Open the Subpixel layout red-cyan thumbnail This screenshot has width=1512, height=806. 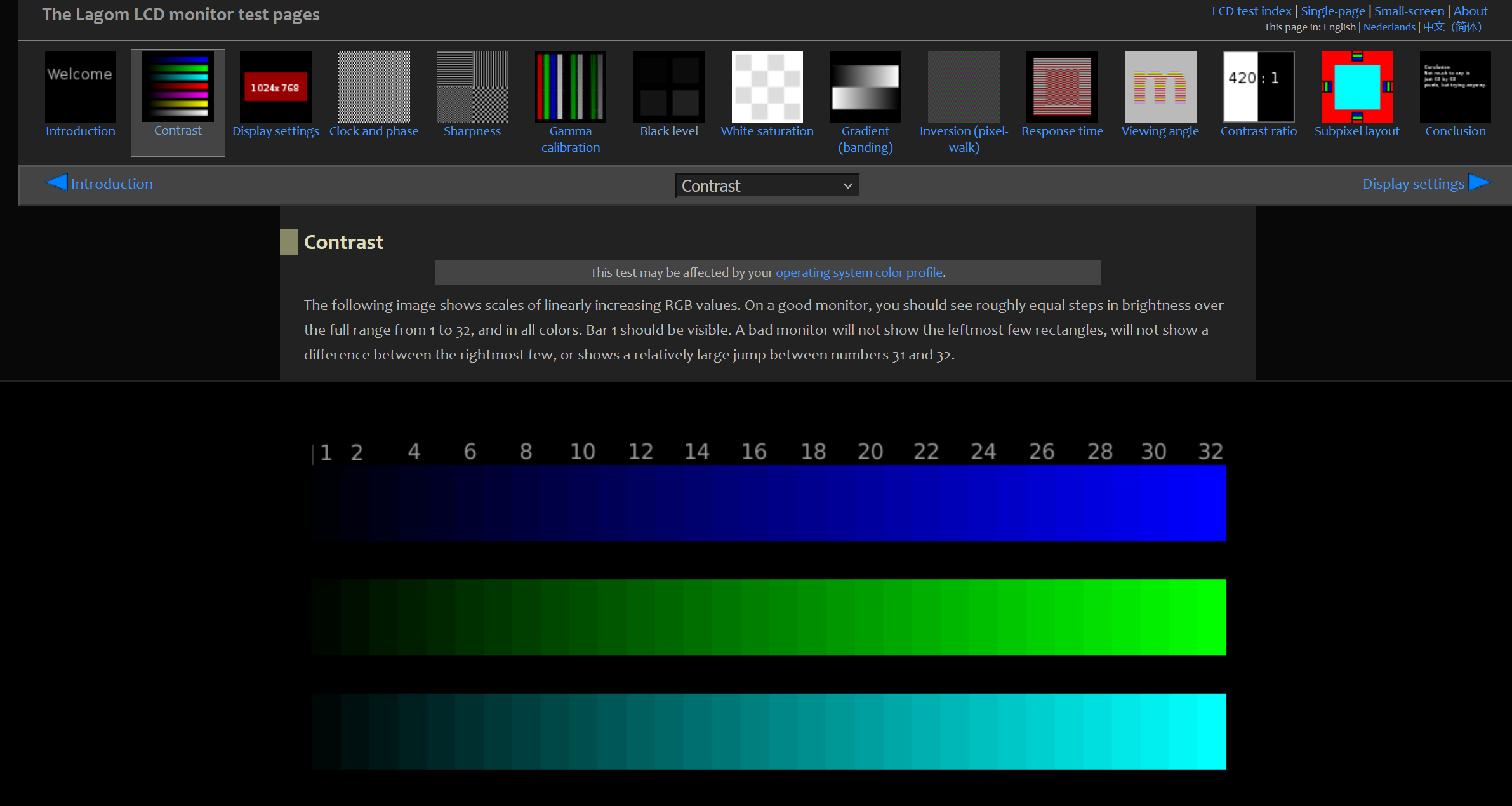[x=1357, y=86]
